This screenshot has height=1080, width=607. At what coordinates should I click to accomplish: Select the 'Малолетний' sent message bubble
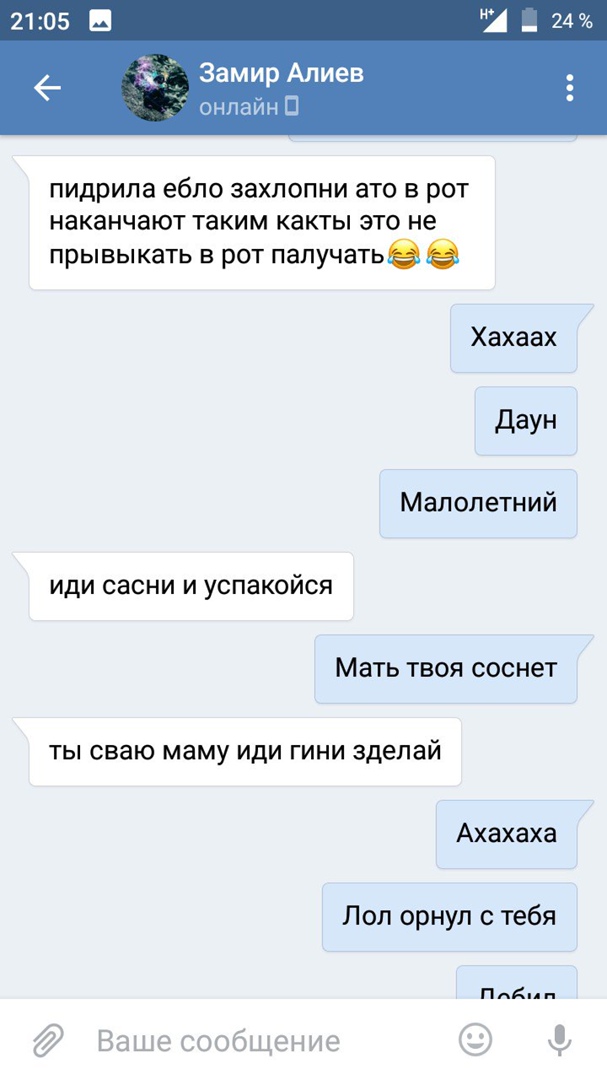click(478, 503)
